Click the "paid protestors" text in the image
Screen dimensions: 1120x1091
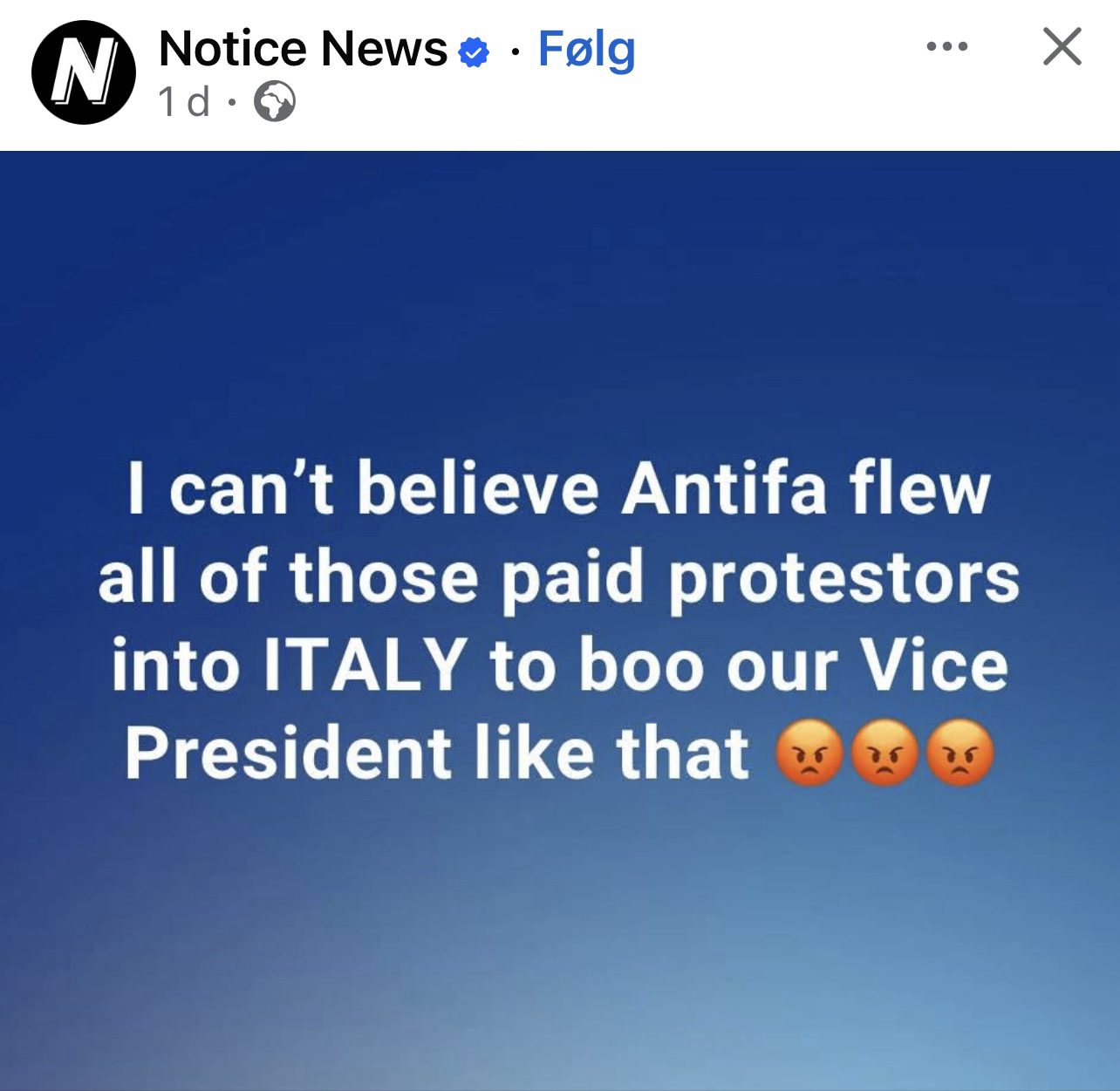click(x=758, y=578)
